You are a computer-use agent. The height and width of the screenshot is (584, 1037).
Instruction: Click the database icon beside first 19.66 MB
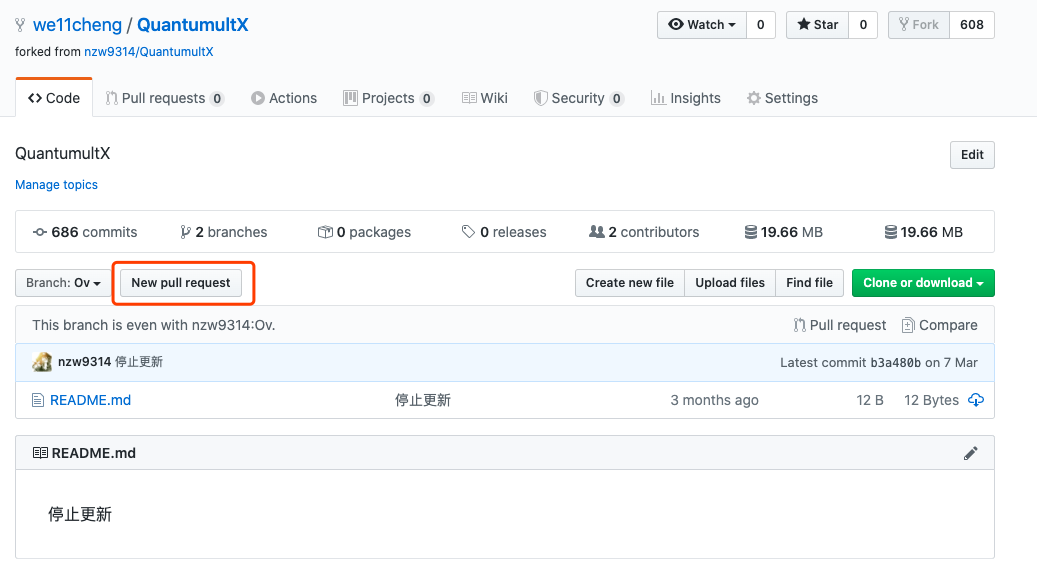(x=751, y=232)
